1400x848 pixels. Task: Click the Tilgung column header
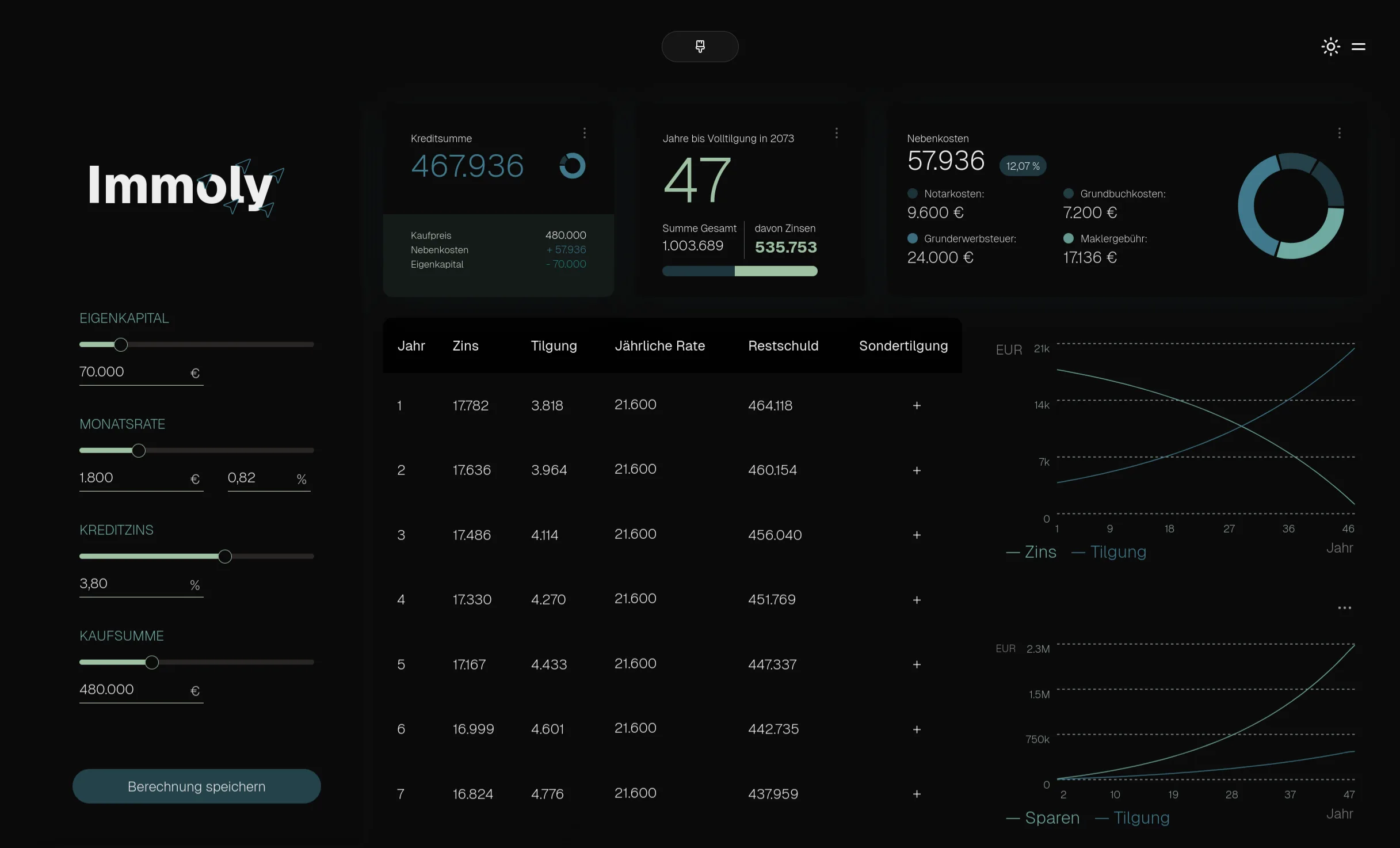click(554, 346)
